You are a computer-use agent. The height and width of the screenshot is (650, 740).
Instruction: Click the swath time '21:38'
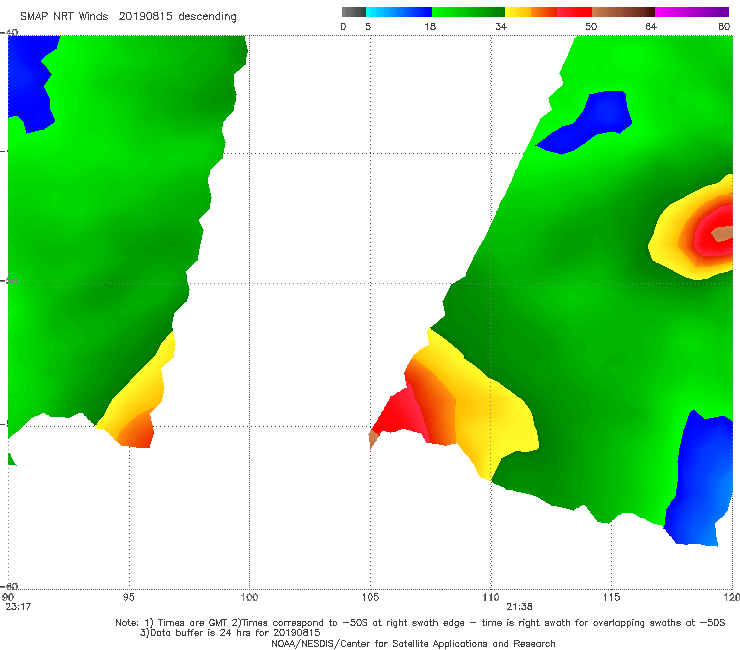click(x=519, y=607)
